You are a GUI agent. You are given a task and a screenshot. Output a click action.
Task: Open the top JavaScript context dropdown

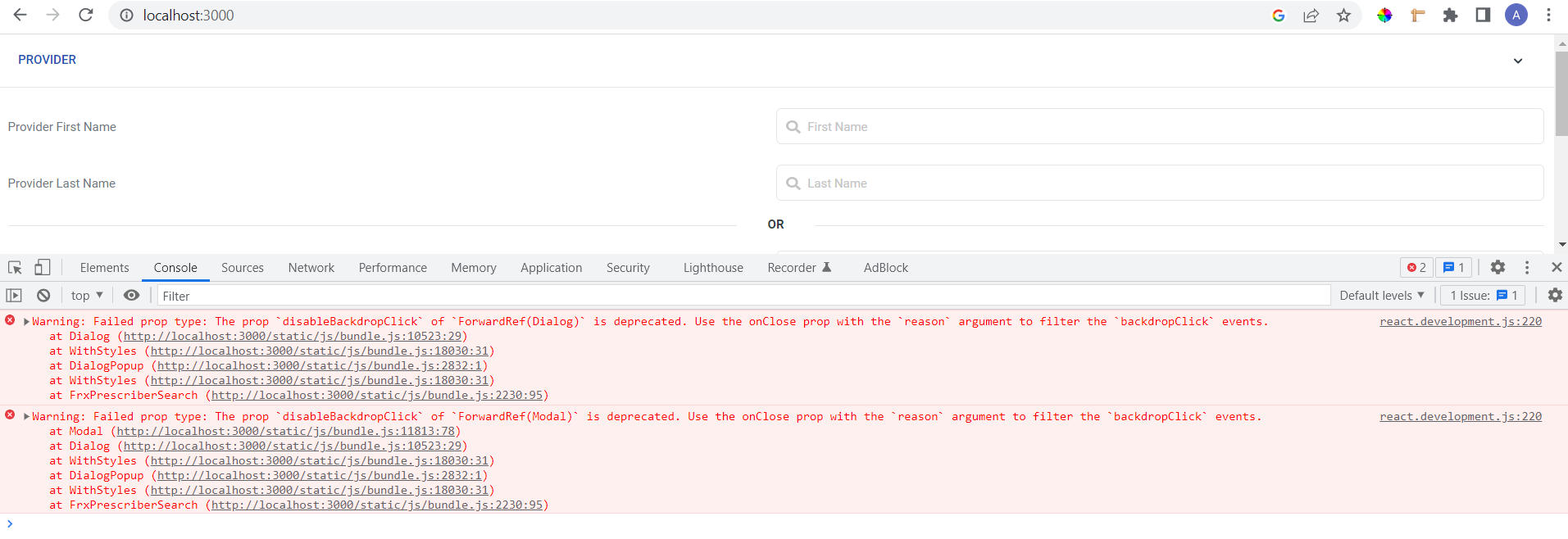[x=87, y=296]
